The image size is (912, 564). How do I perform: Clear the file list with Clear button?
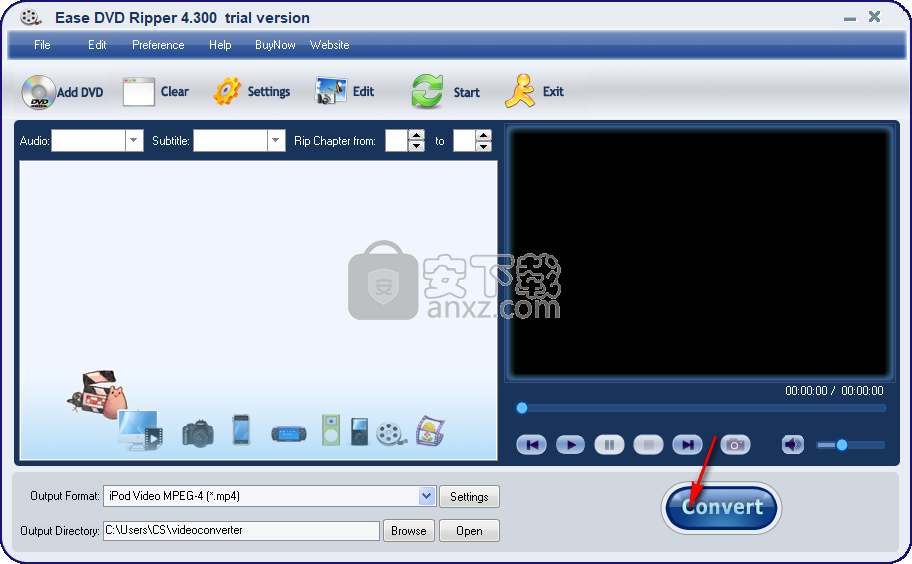156,91
